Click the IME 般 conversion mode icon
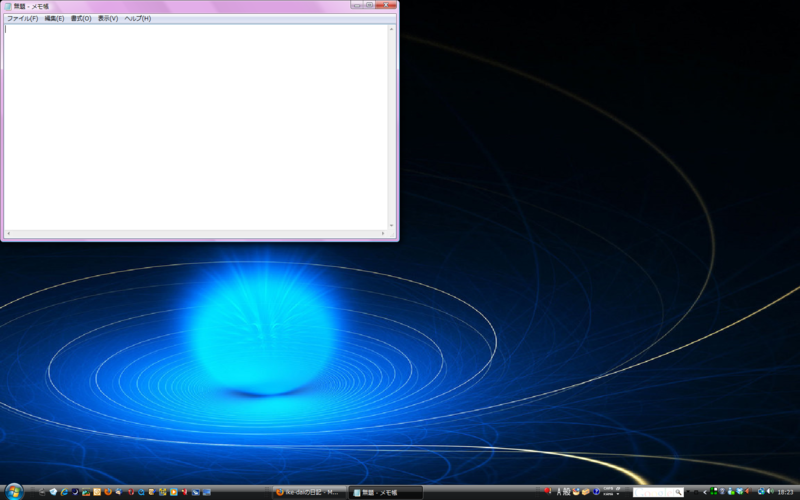Viewport: 800px width, 500px height. [x=567, y=492]
